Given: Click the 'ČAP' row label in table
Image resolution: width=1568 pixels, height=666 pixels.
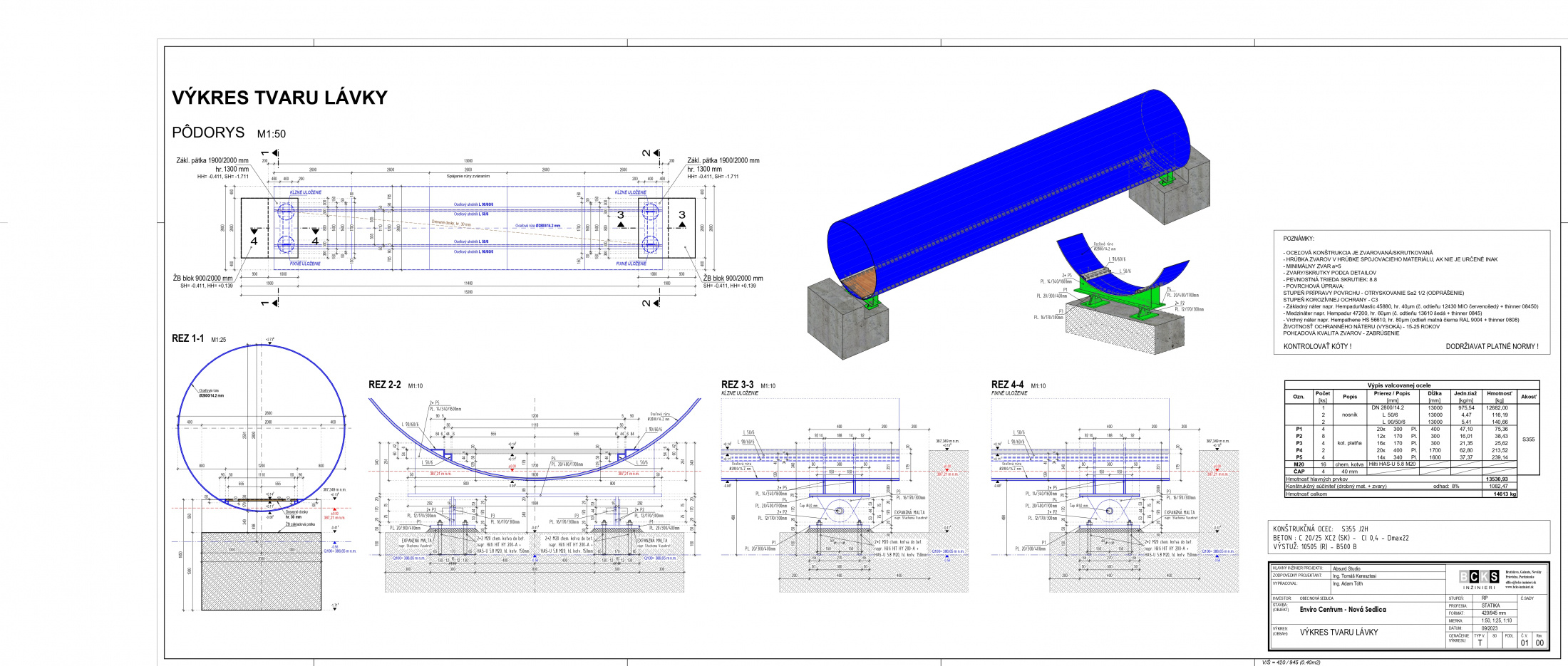Looking at the screenshot, I should click(x=1299, y=472).
